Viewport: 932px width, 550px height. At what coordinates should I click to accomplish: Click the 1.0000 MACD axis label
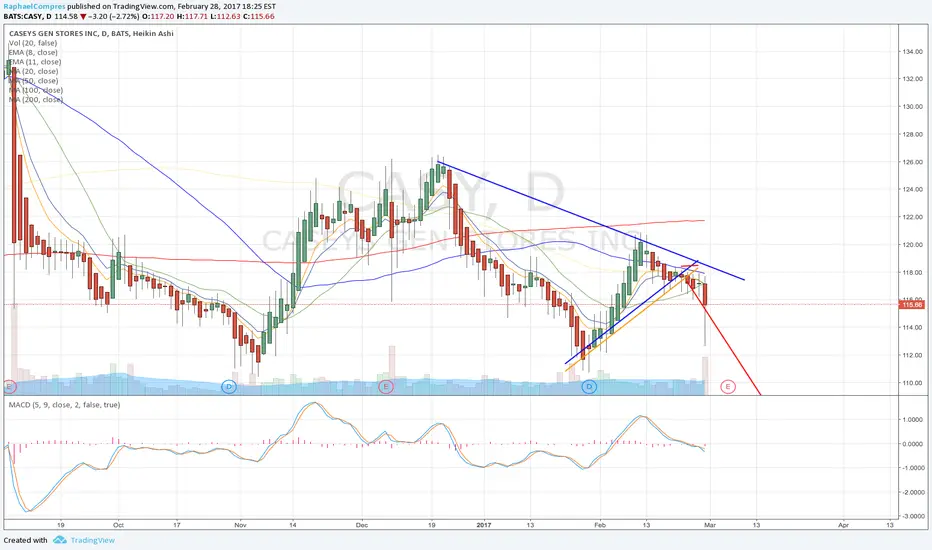coord(912,419)
